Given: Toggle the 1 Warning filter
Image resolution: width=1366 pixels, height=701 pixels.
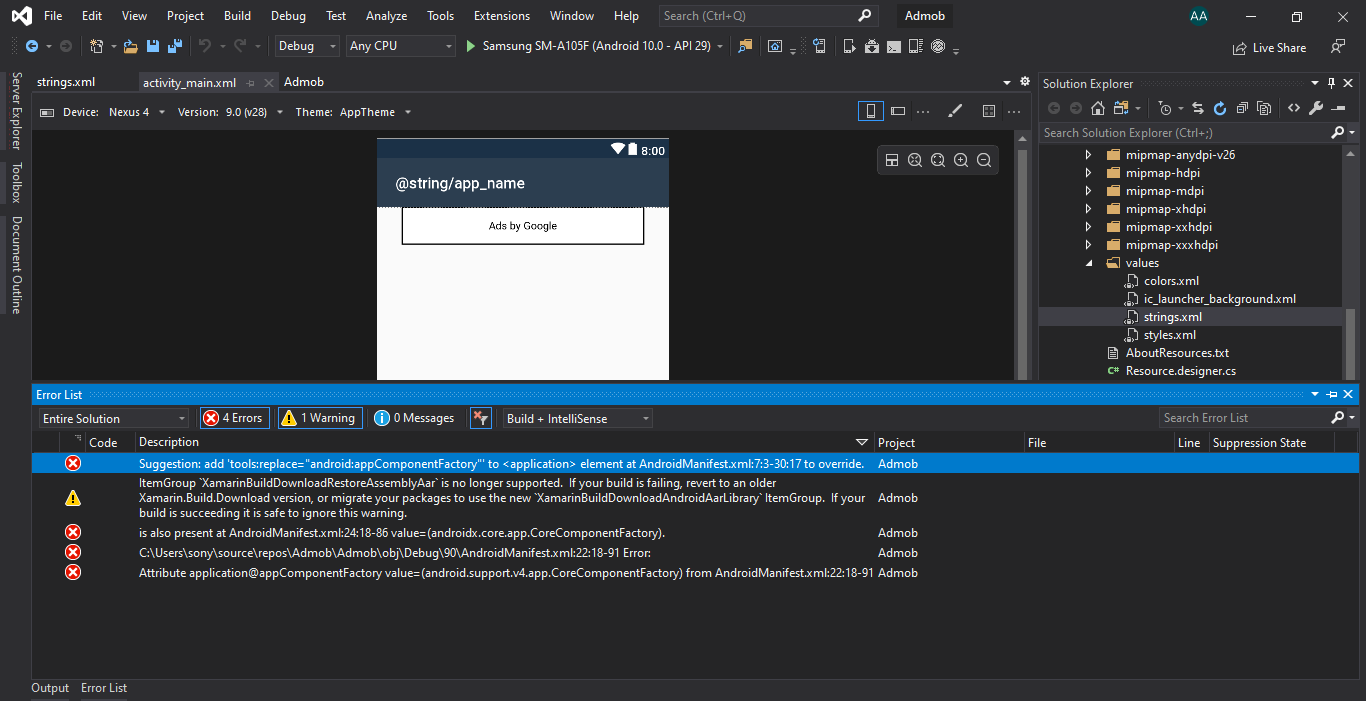Looking at the screenshot, I should [319, 418].
